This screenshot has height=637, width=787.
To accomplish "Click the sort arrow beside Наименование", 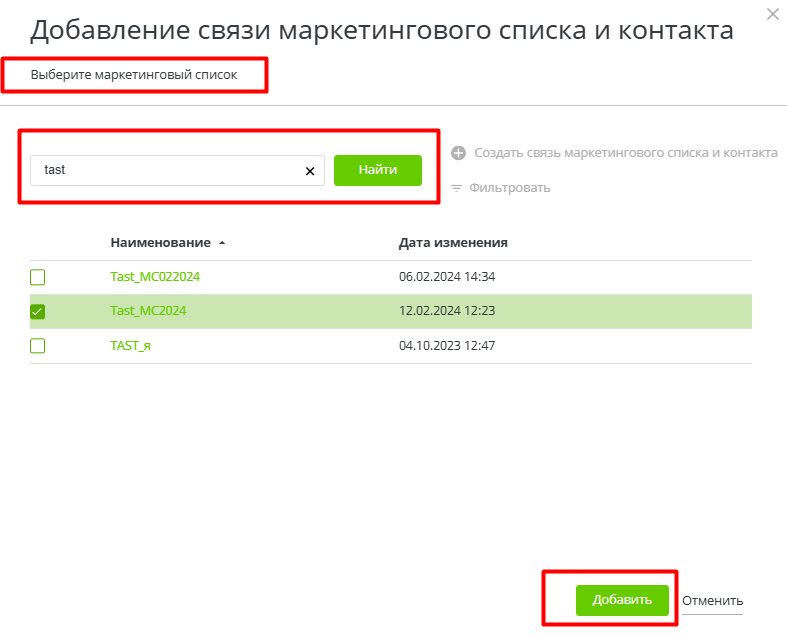I will (x=222, y=243).
